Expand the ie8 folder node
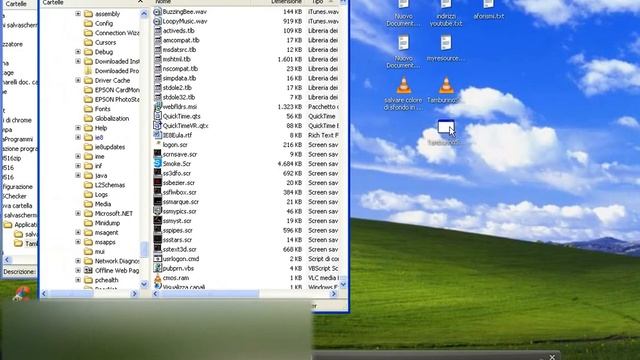 tap(78, 138)
